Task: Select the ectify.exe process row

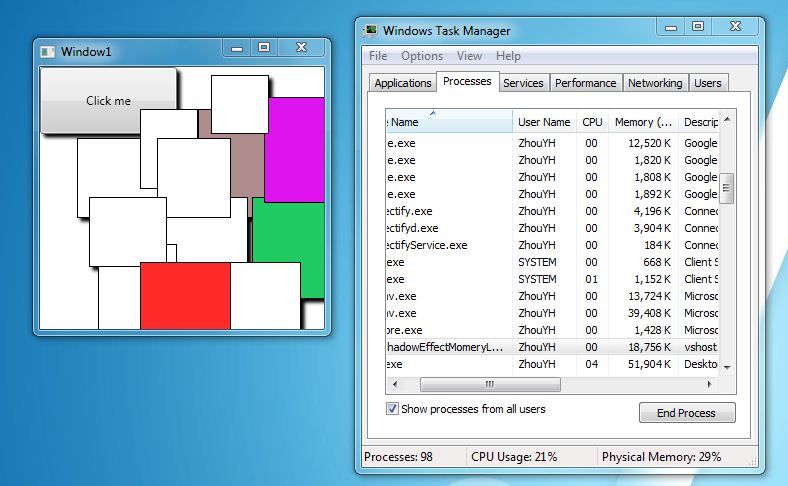Action: (552, 211)
